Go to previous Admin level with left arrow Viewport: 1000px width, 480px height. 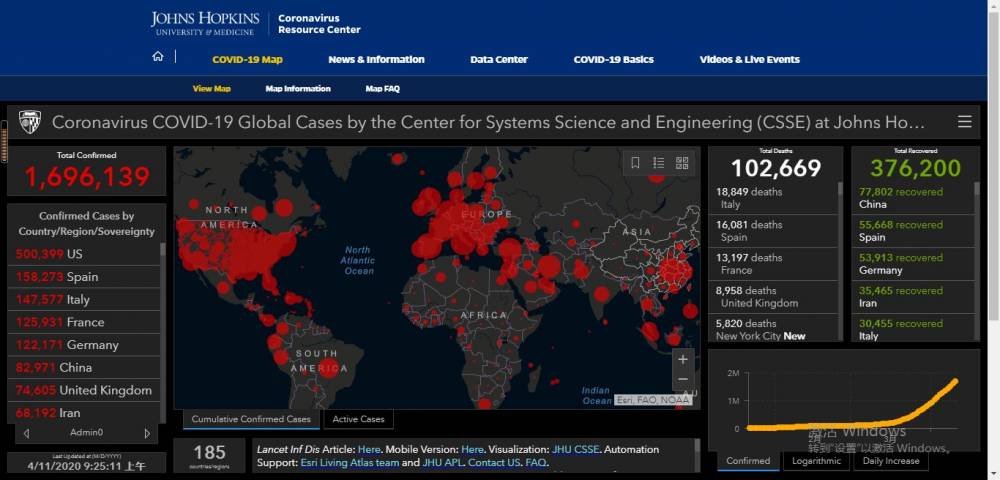(x=26, y=433)
